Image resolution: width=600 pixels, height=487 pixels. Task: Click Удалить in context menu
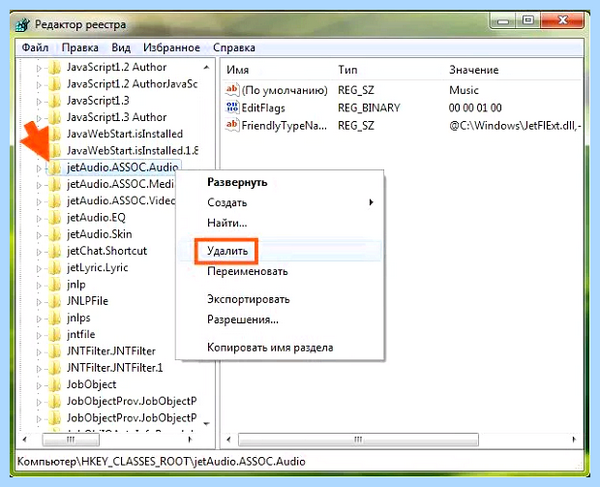[227, 251]
